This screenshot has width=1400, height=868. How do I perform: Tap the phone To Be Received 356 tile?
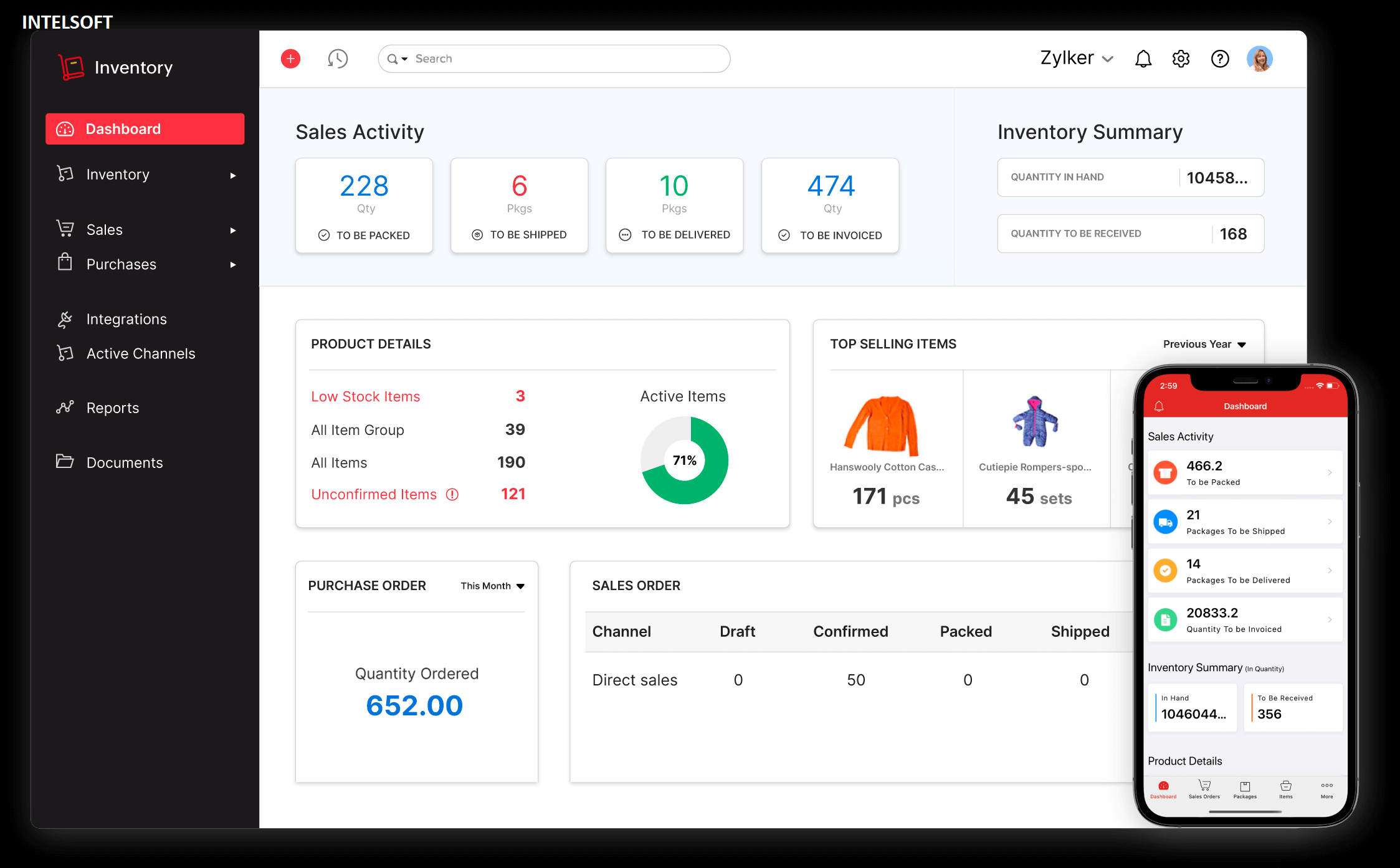(x=1293, y=707)
